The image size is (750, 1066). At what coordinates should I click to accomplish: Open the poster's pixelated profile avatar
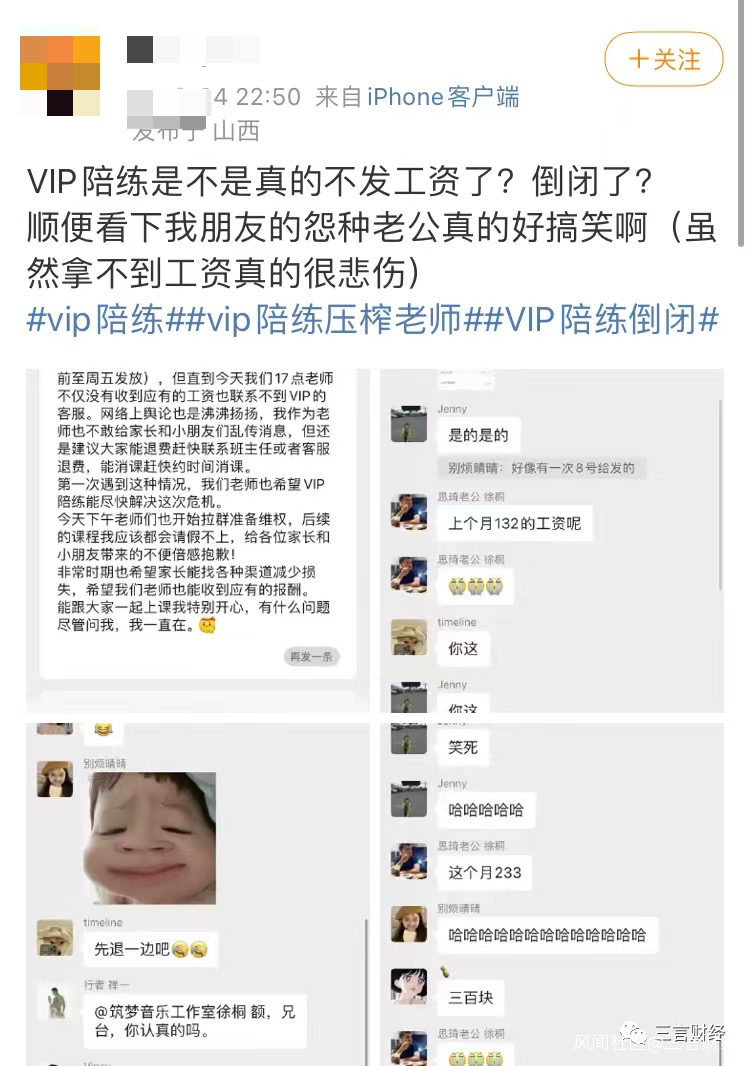(60, 75)
